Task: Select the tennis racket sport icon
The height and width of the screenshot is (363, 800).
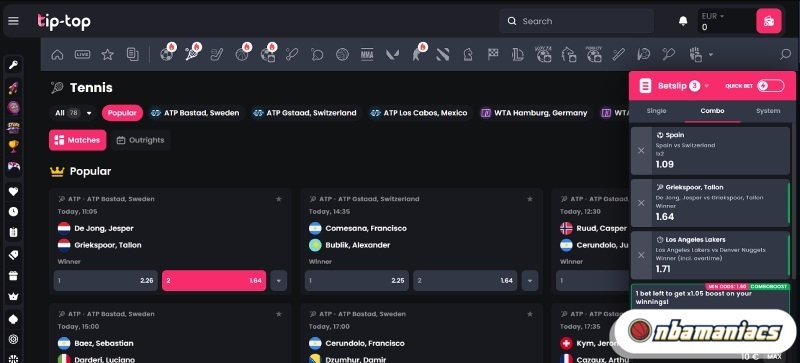Action: coord(192,54)
